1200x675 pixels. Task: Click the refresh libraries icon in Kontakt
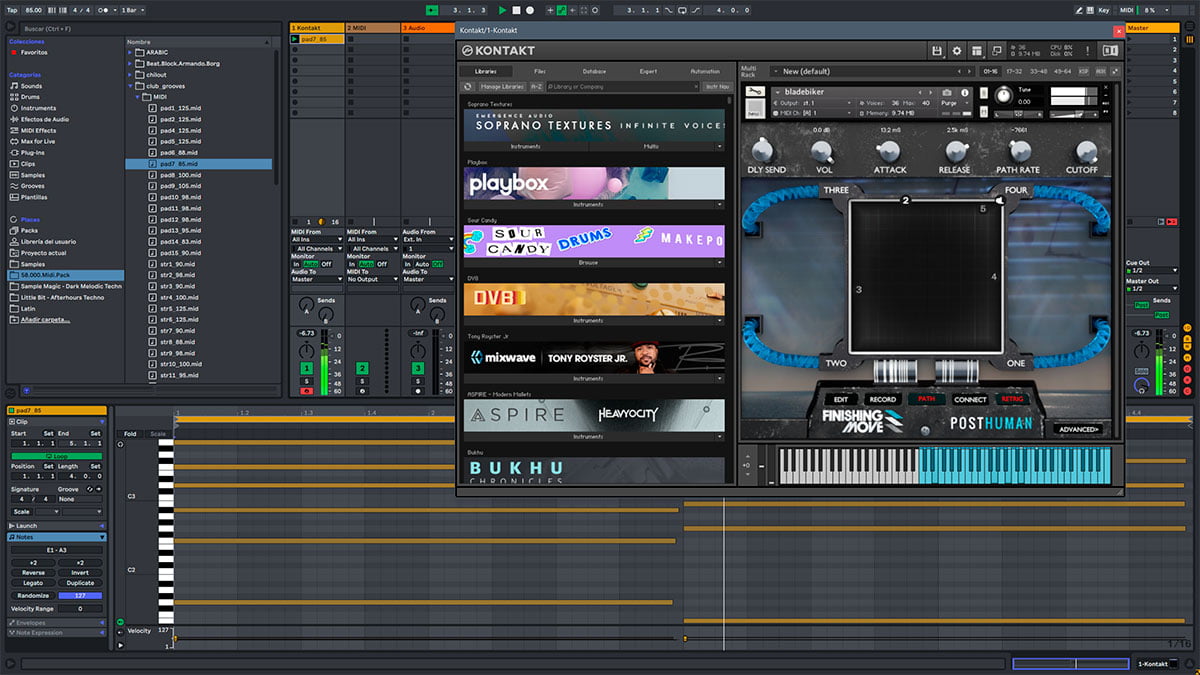pos(468,87)
